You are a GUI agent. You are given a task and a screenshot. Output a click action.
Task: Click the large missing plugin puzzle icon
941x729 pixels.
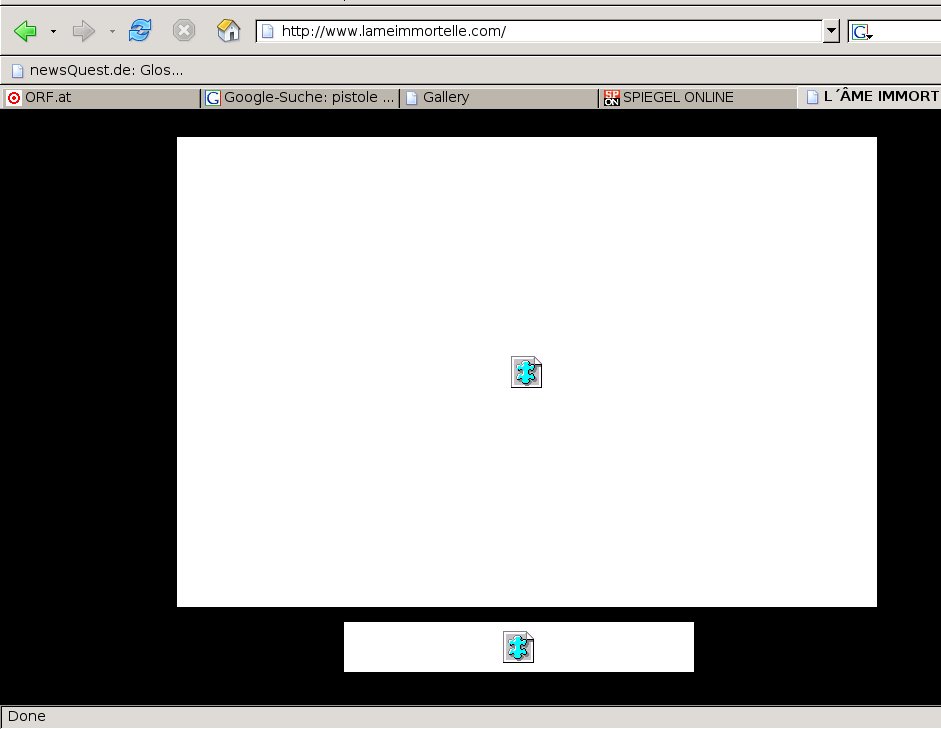tap(526, 372)
